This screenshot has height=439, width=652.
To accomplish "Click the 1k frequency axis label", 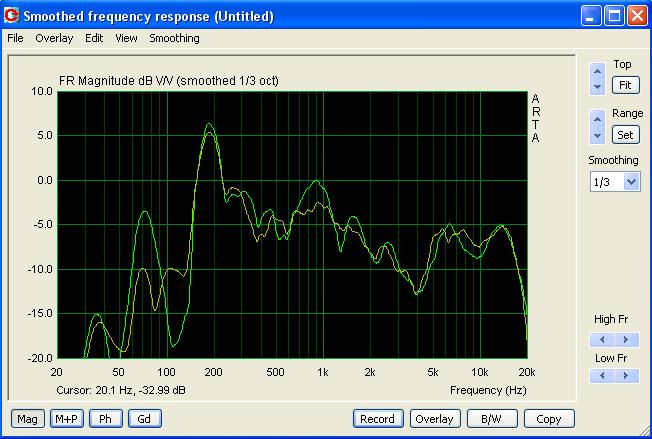I will (x=323, y=372).
